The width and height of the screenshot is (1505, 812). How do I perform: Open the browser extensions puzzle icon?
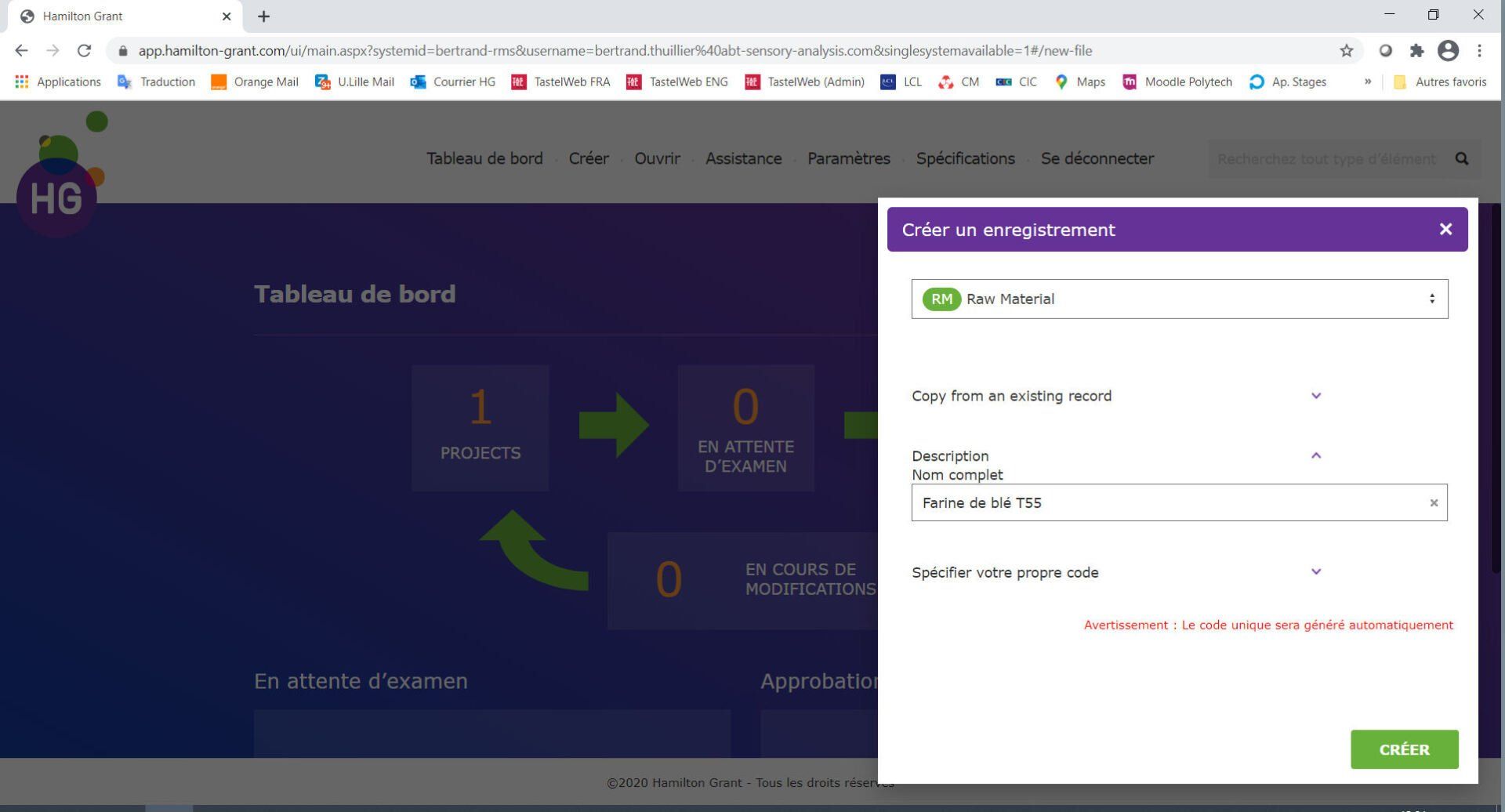1417,50
